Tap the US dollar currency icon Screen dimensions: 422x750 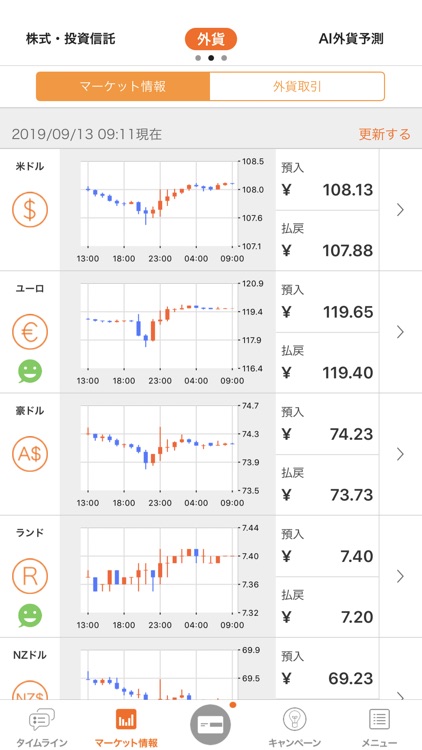(x=30, y=210)
